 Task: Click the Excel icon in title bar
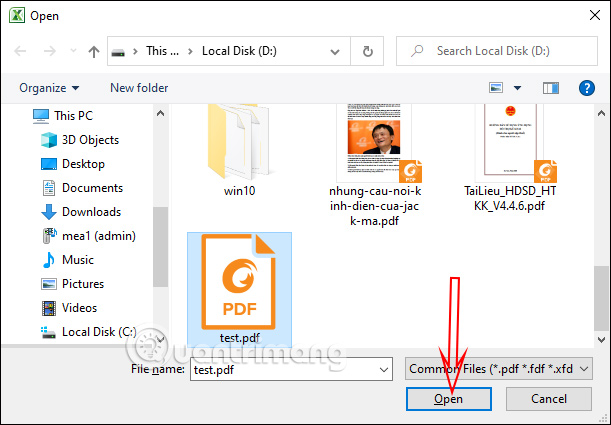coord(16,16)
